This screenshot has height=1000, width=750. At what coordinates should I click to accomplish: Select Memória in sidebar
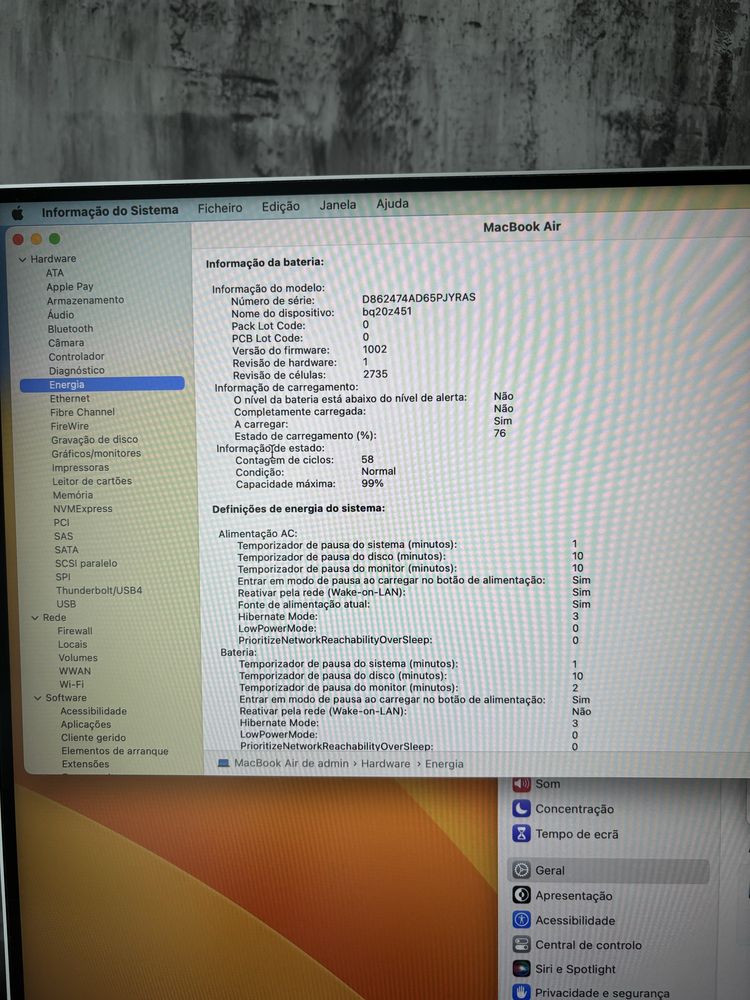[73, 496]
